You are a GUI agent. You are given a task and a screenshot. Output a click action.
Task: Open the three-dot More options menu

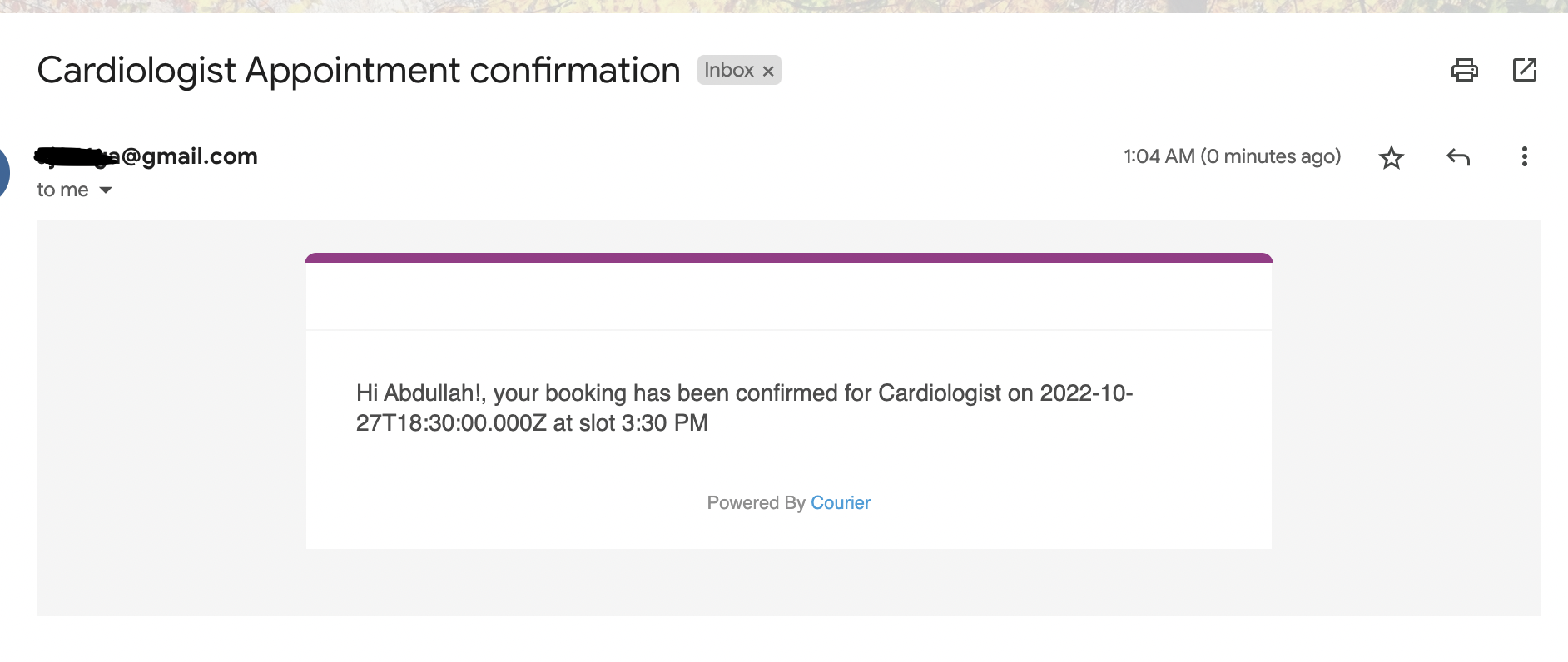1524,157
